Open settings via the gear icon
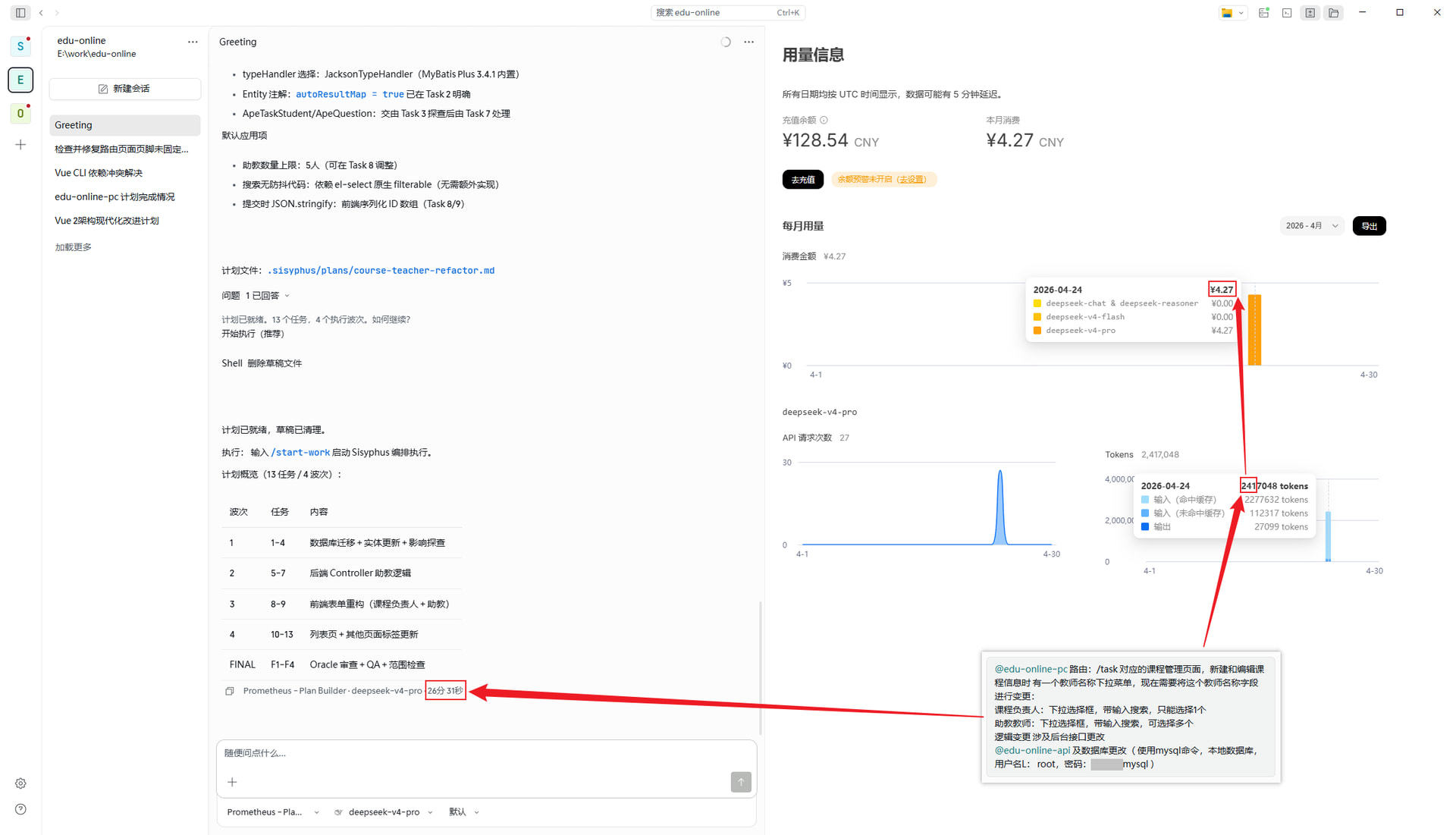This screenshot has width=1456, height=835. pos(20,783)
